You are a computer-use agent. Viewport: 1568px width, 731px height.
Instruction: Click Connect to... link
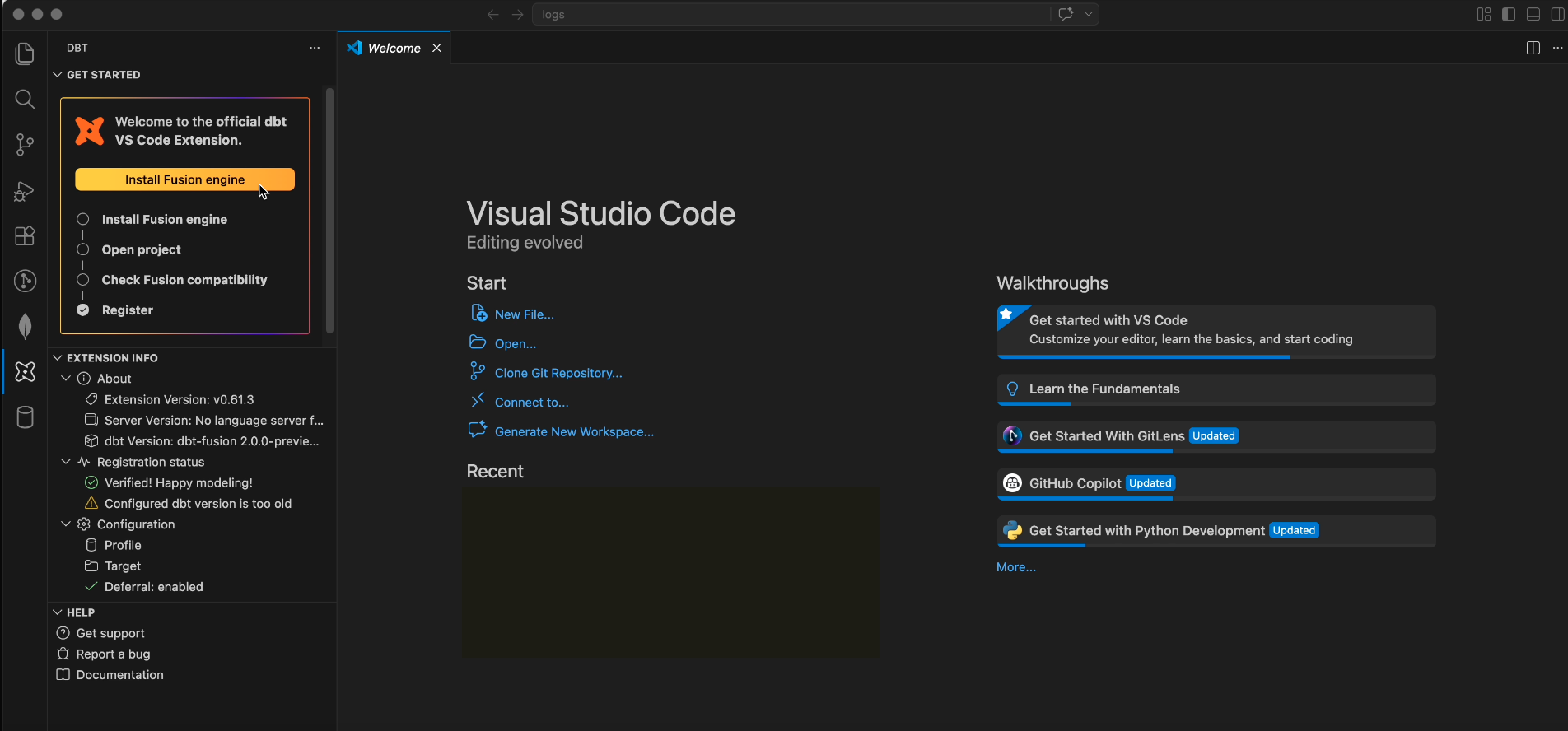pos(531,403)
